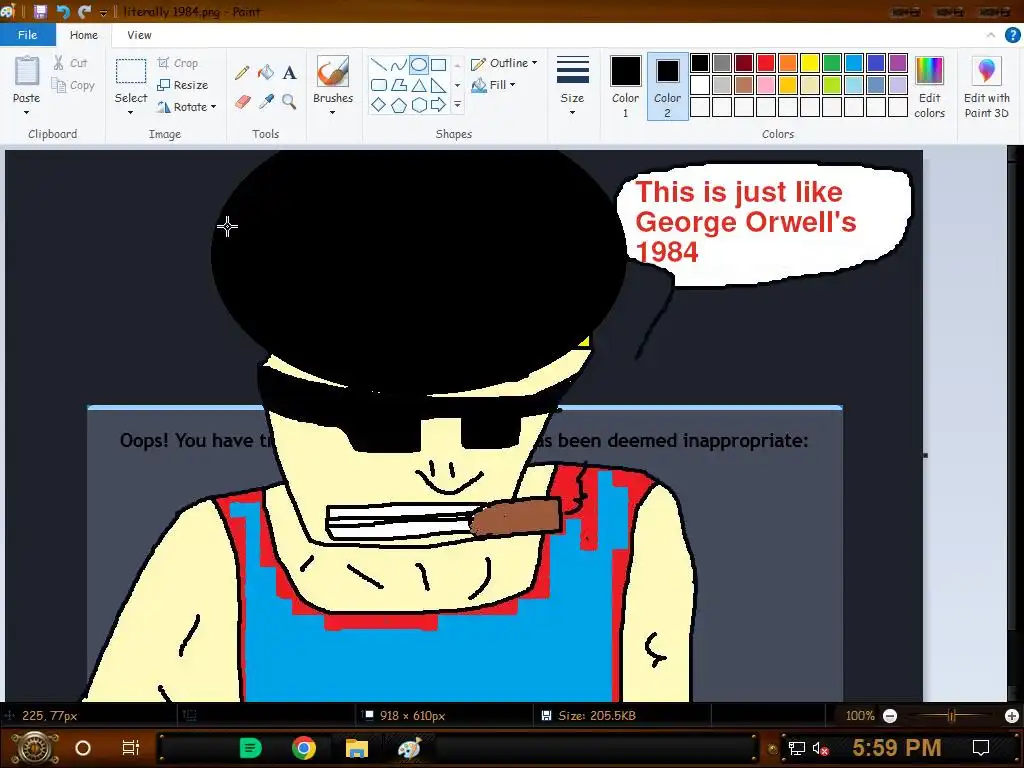Activate Color 2 background selector
Viewport: 1024px width, 768px height.
click(x=667, y=87)
